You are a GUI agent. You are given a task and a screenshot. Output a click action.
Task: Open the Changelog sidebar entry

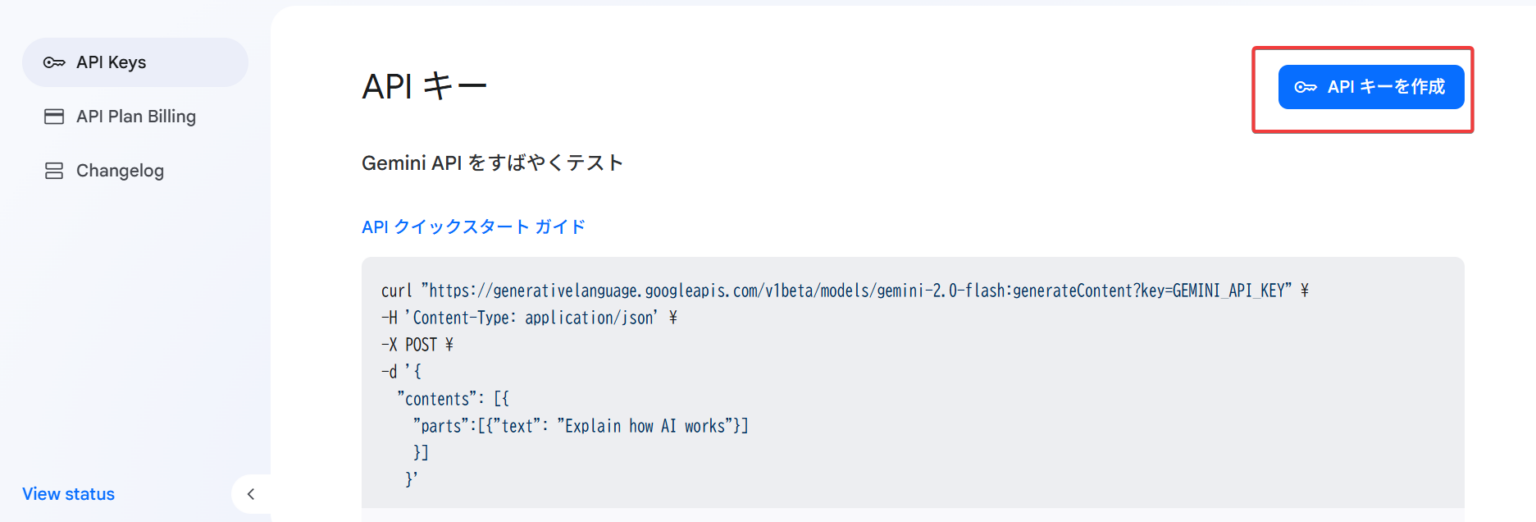(120, 171)
